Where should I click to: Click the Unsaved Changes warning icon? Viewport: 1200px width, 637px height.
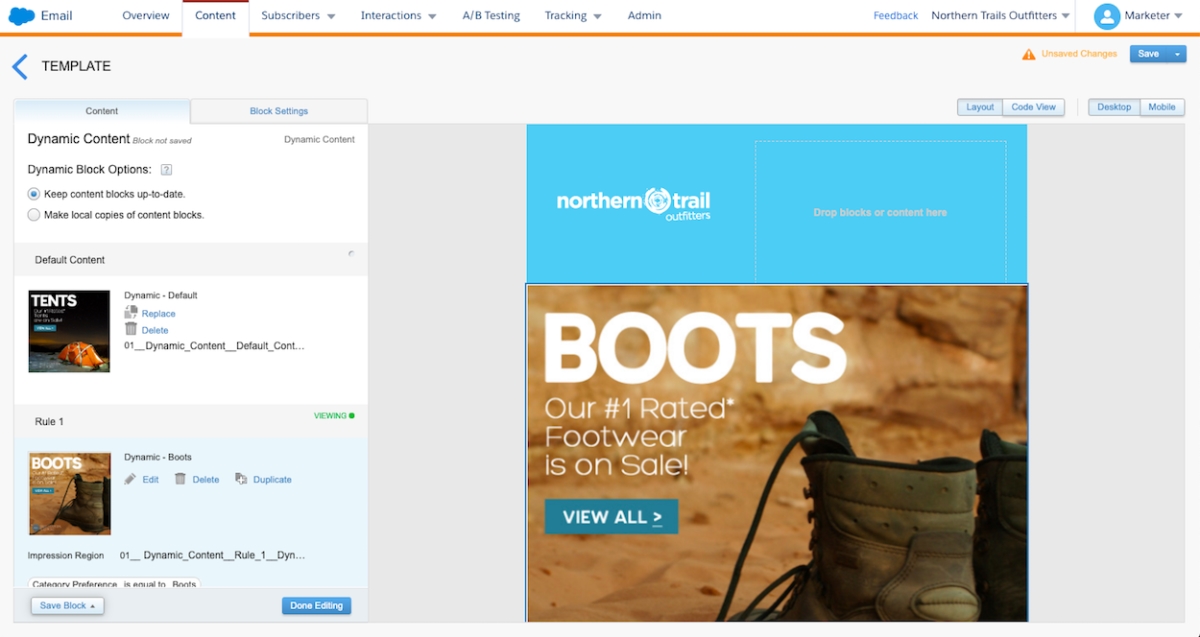pyautogui.click(x=1028, y=54)
